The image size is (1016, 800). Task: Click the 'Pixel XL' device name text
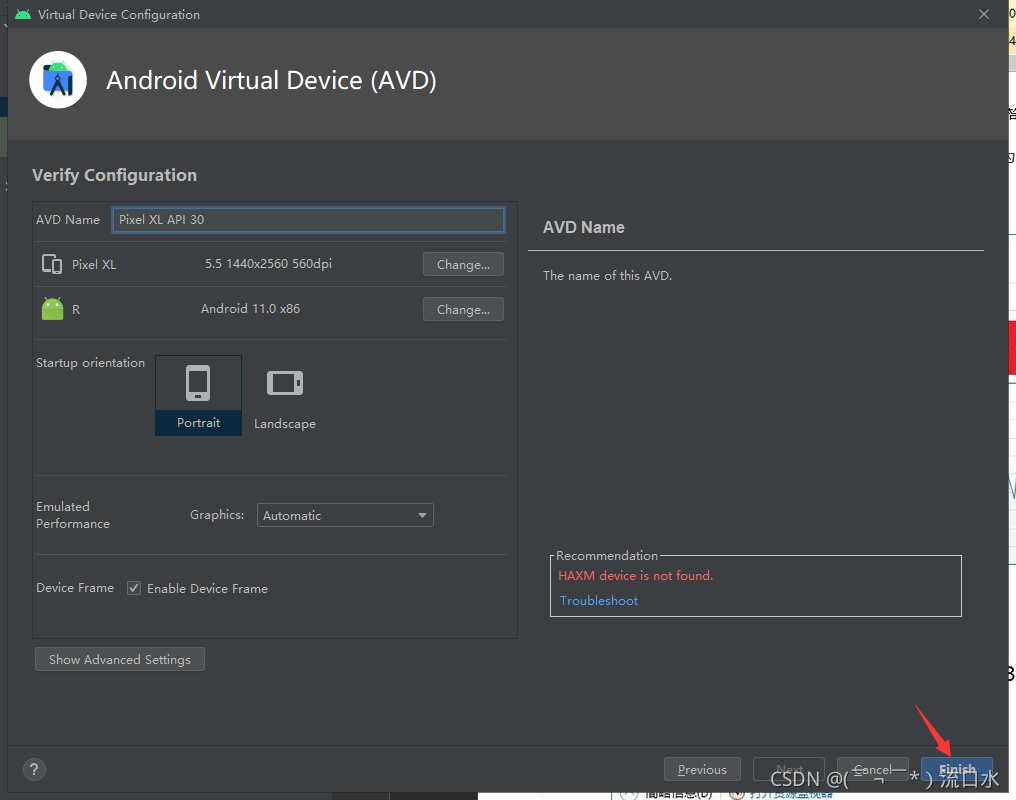94,264
